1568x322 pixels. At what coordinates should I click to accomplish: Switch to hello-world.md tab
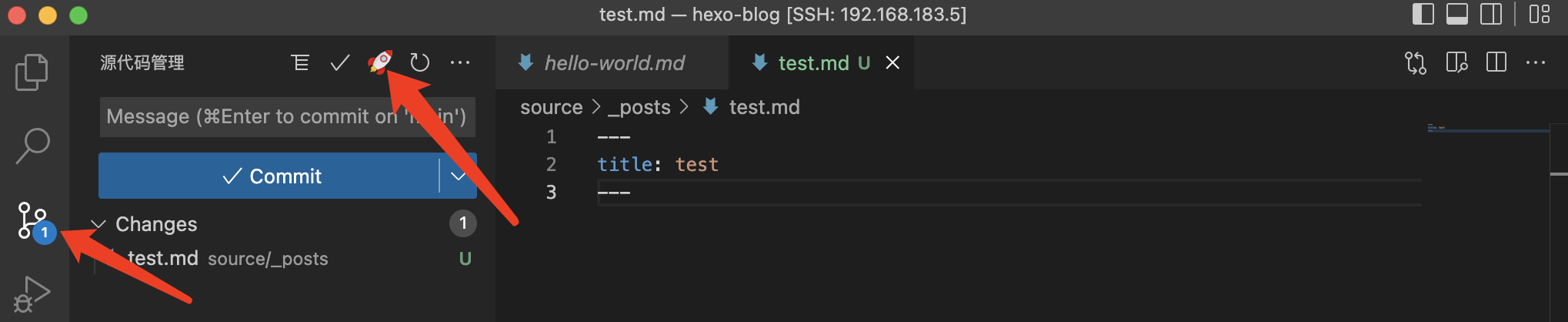613,63
